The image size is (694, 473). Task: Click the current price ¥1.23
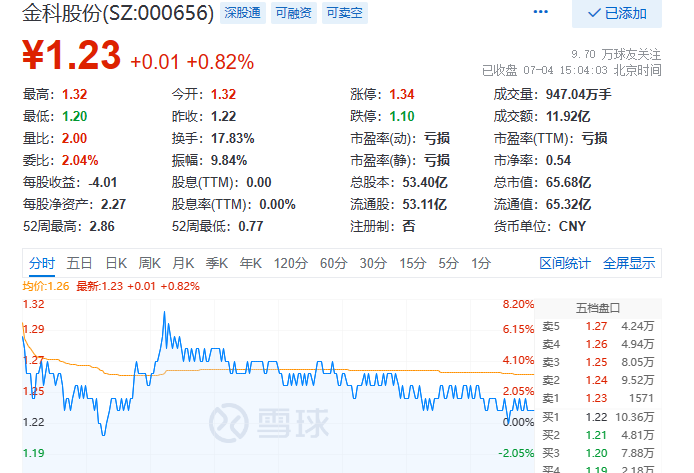[71, 55]
